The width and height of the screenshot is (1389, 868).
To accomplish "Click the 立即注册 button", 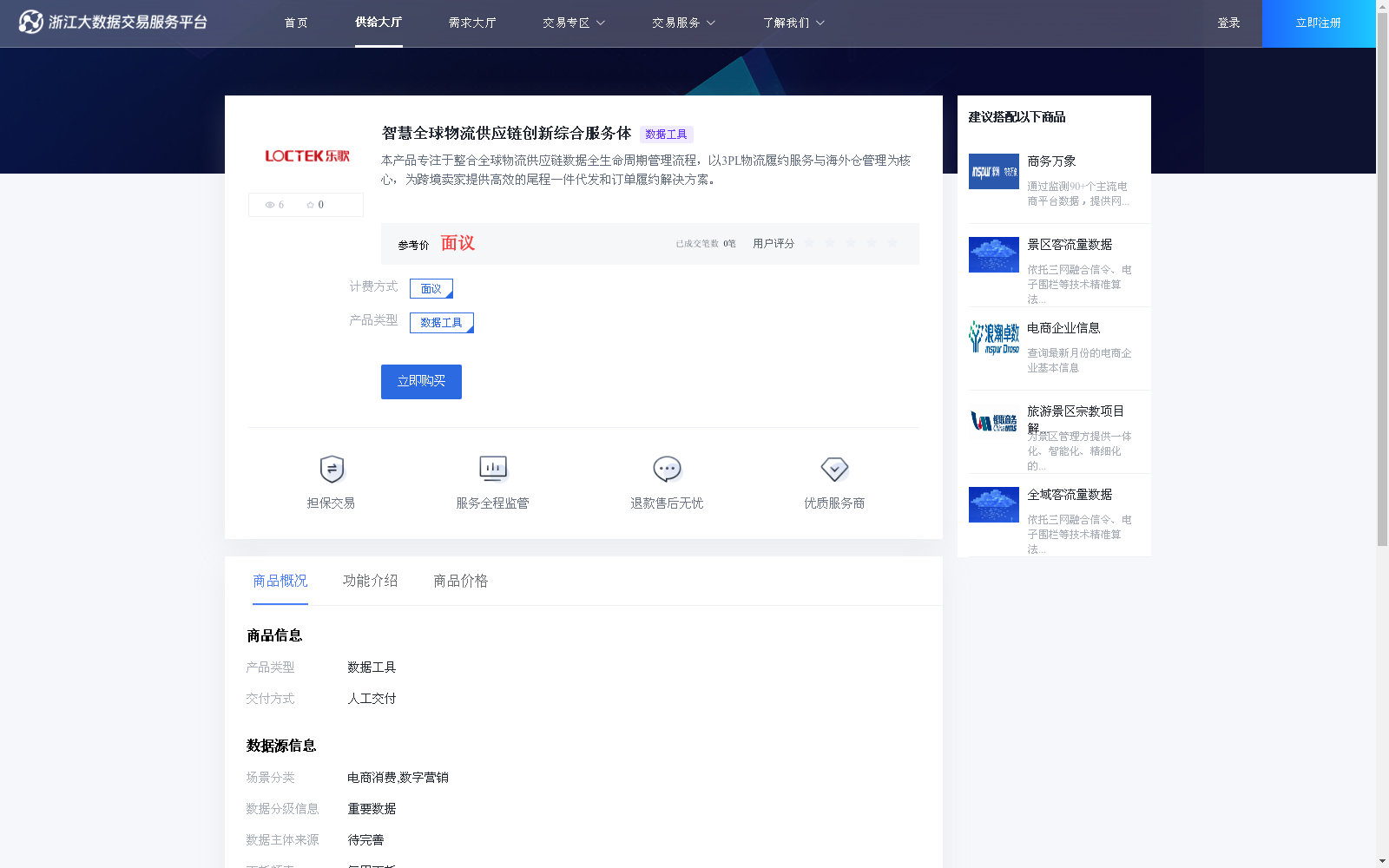I will tap(1319, 23).
